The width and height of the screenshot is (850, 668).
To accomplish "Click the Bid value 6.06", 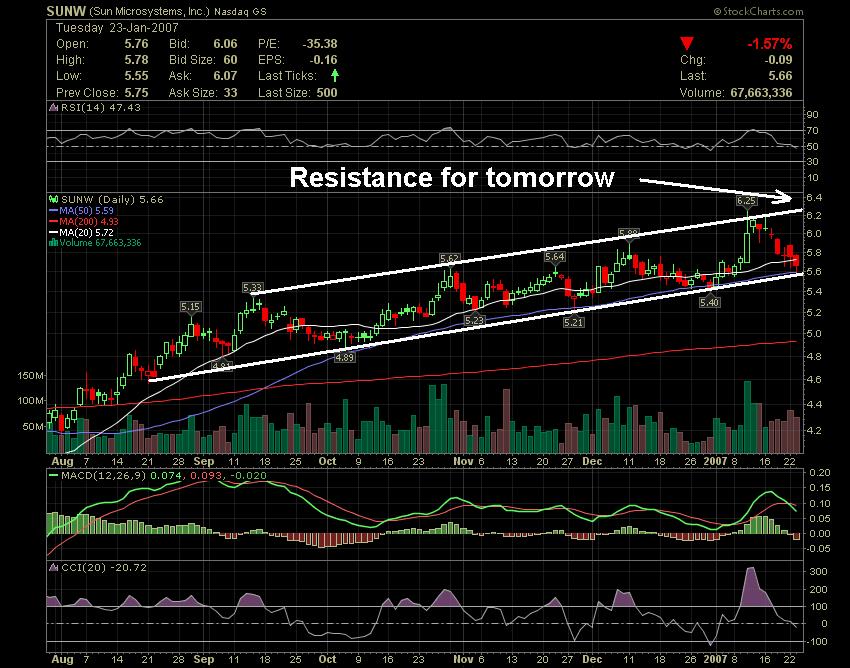I will click(x=225, y=44).
